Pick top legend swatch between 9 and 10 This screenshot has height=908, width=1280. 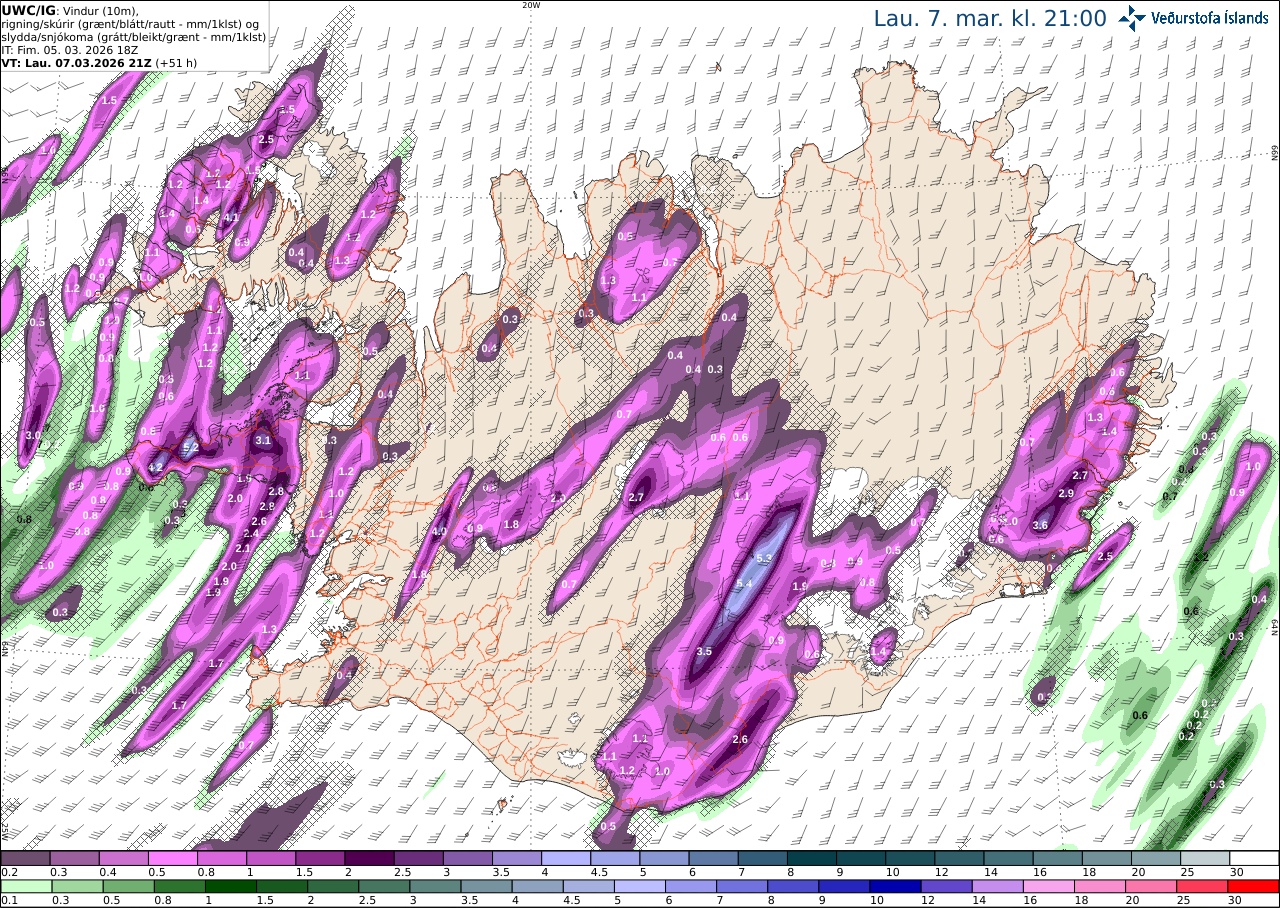tap(861, 858)
